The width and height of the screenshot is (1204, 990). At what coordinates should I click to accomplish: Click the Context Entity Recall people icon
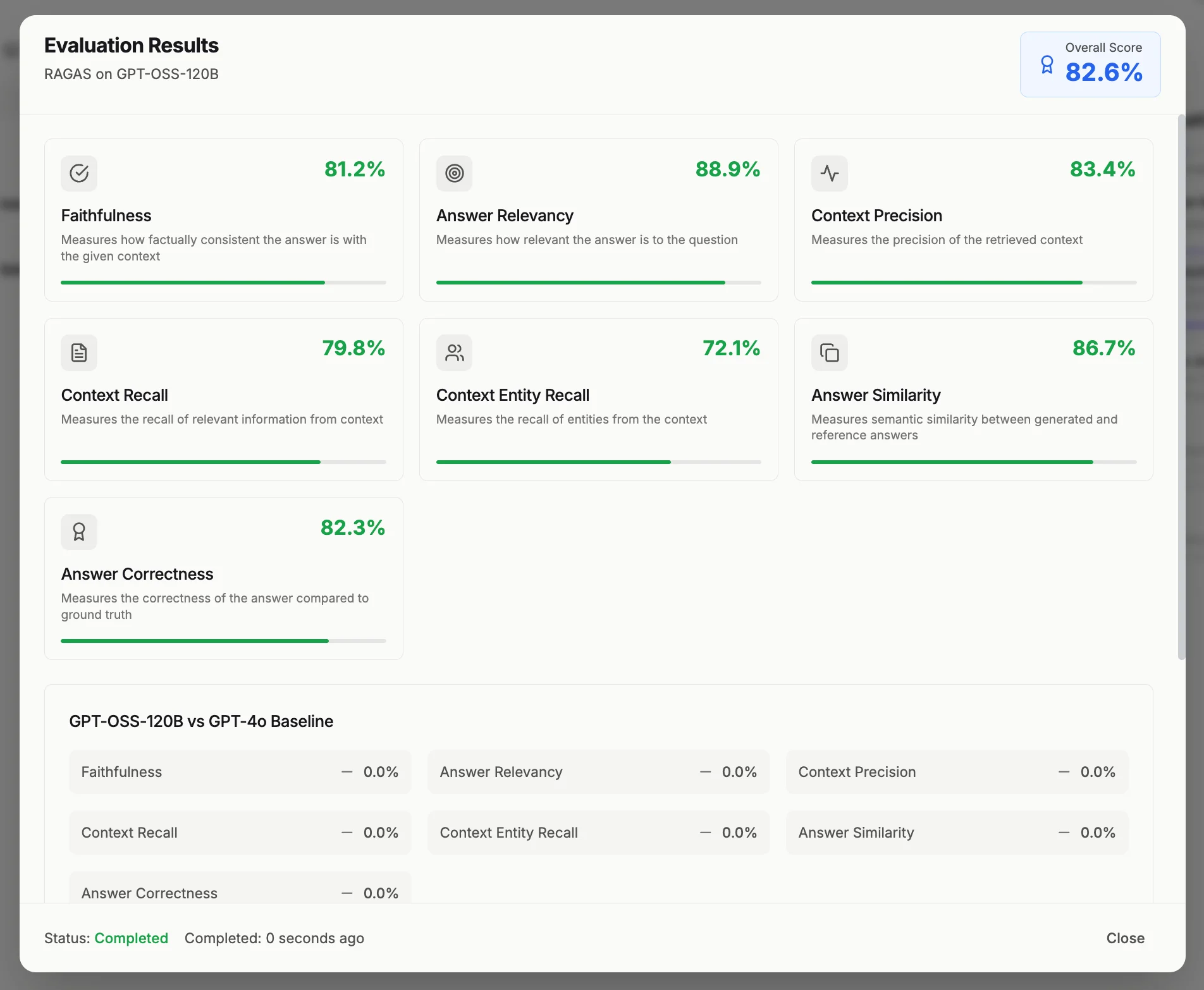click(x=454, y=353)
